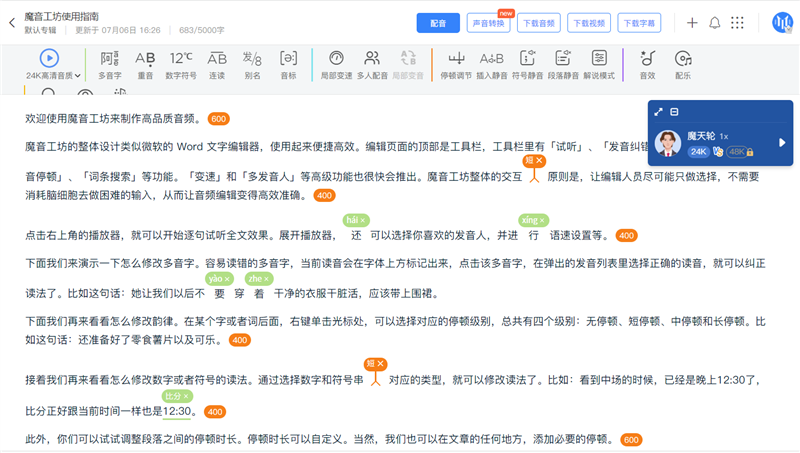Open the apps grid menu
This screenshot has height=453, width=800.
point(738,23)
